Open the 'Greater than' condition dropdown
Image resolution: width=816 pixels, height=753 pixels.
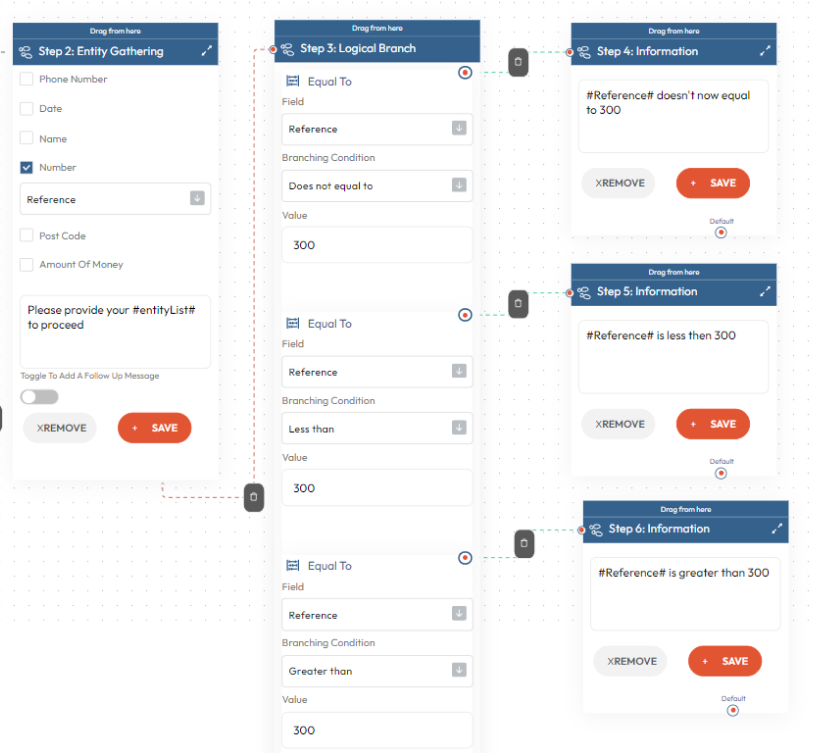point(377,671)
